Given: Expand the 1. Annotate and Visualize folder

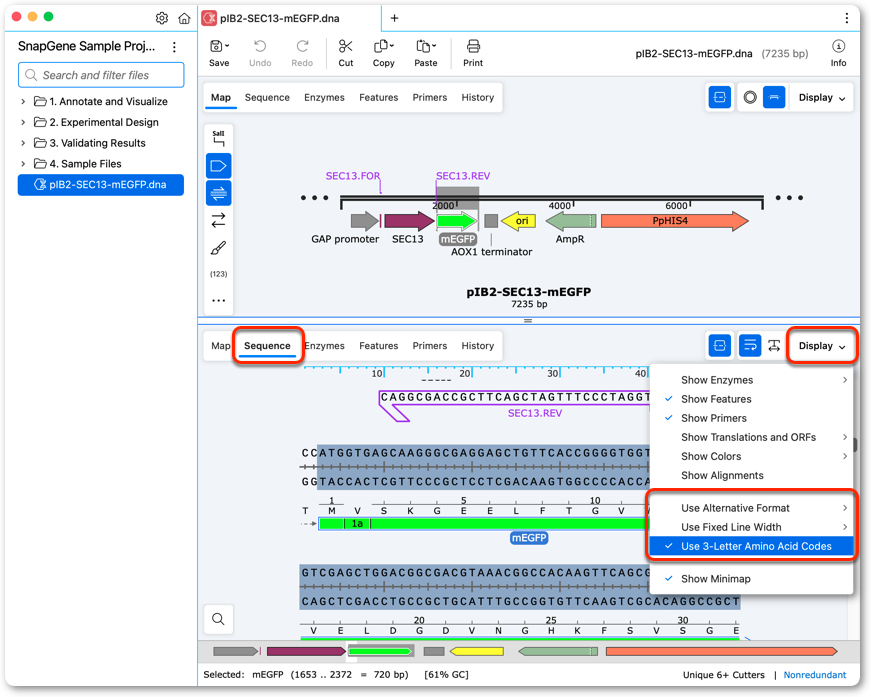Looking at the screenshot, I should coord(23,102).
